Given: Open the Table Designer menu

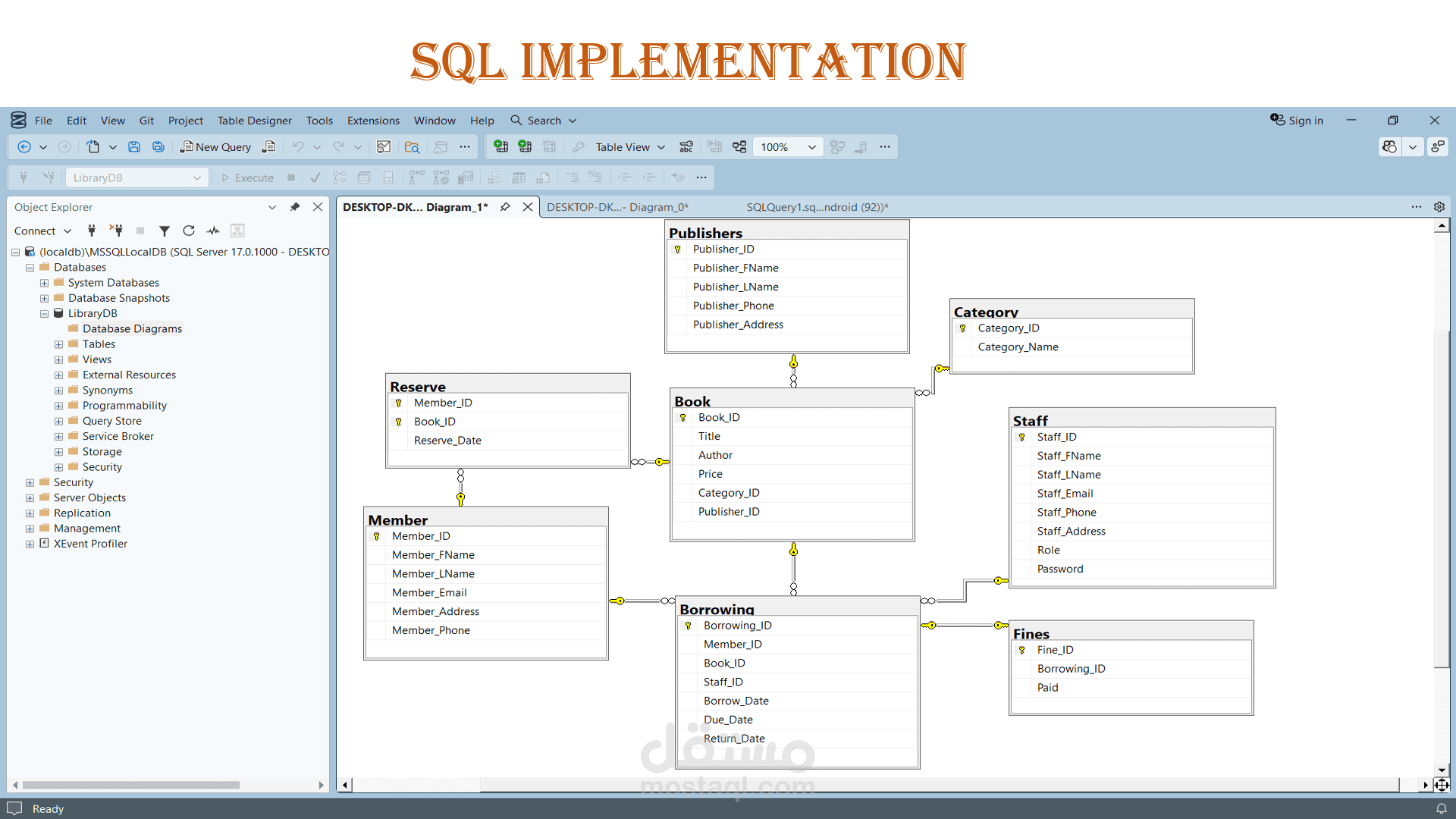Looking at the screenshot, I should tap(254, 121).
